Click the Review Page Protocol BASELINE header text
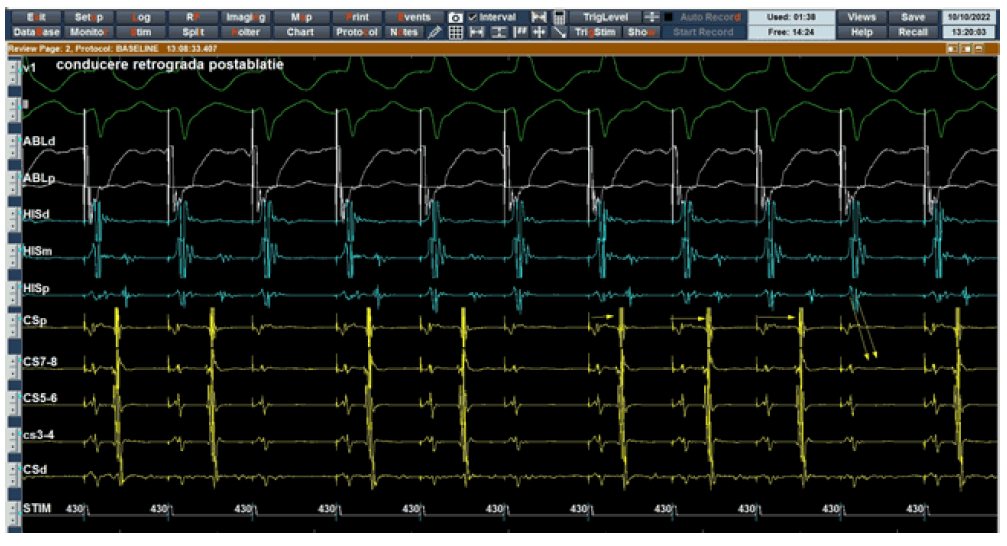 tap(112, 49)
